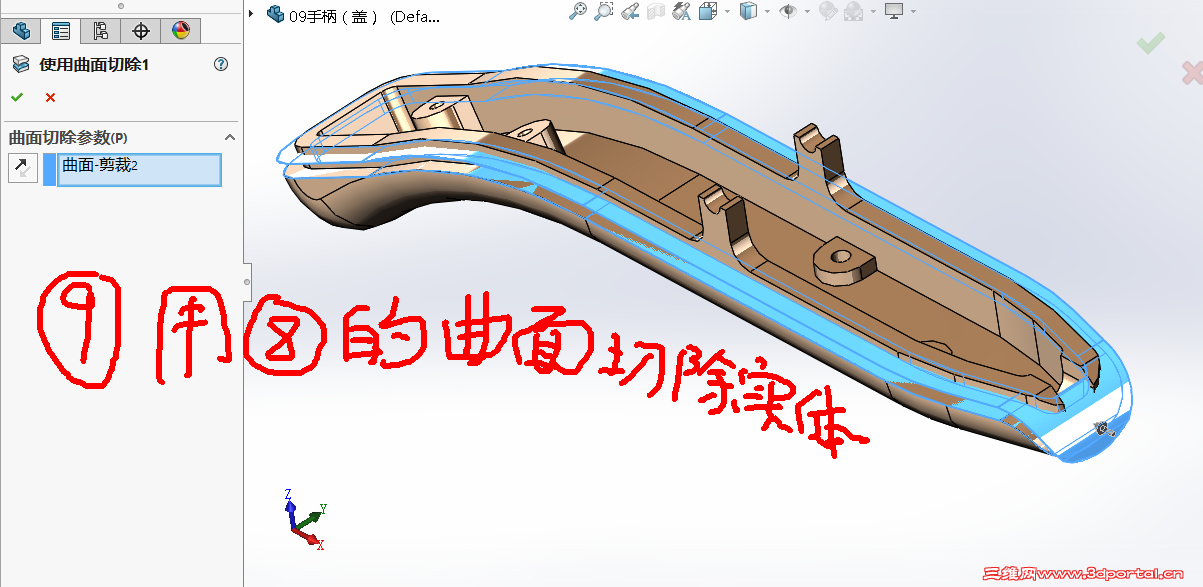Click the blue highlighted surface selection bar

(49, 170)
